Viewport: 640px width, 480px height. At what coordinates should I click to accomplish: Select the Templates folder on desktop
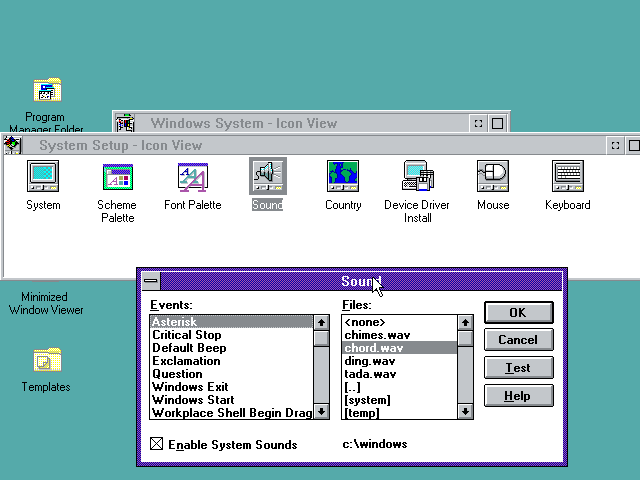pos(47,360)
